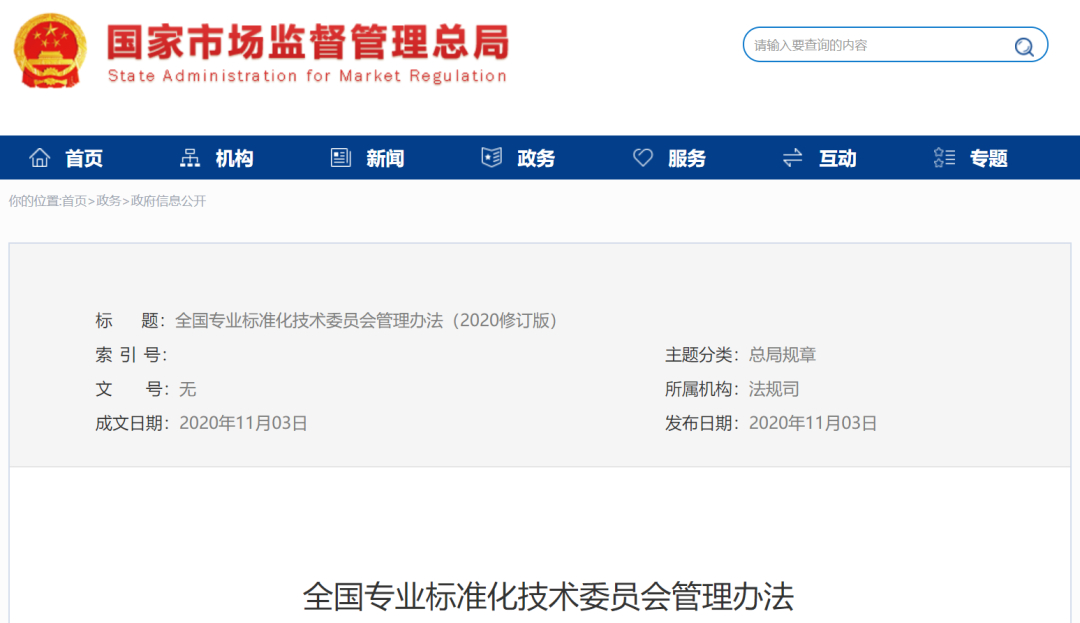This screenshot has height=623, width=1080.
Task: Open the 政务 nav menu
Action: click(x=536, y=158)
